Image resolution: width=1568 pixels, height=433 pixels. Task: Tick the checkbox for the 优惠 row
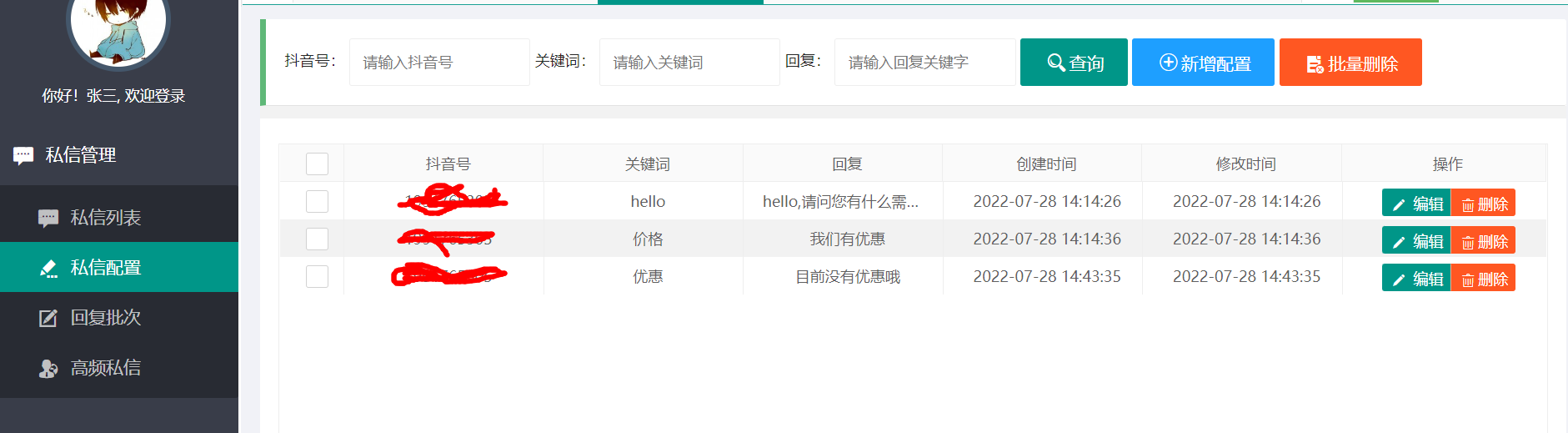317,277
